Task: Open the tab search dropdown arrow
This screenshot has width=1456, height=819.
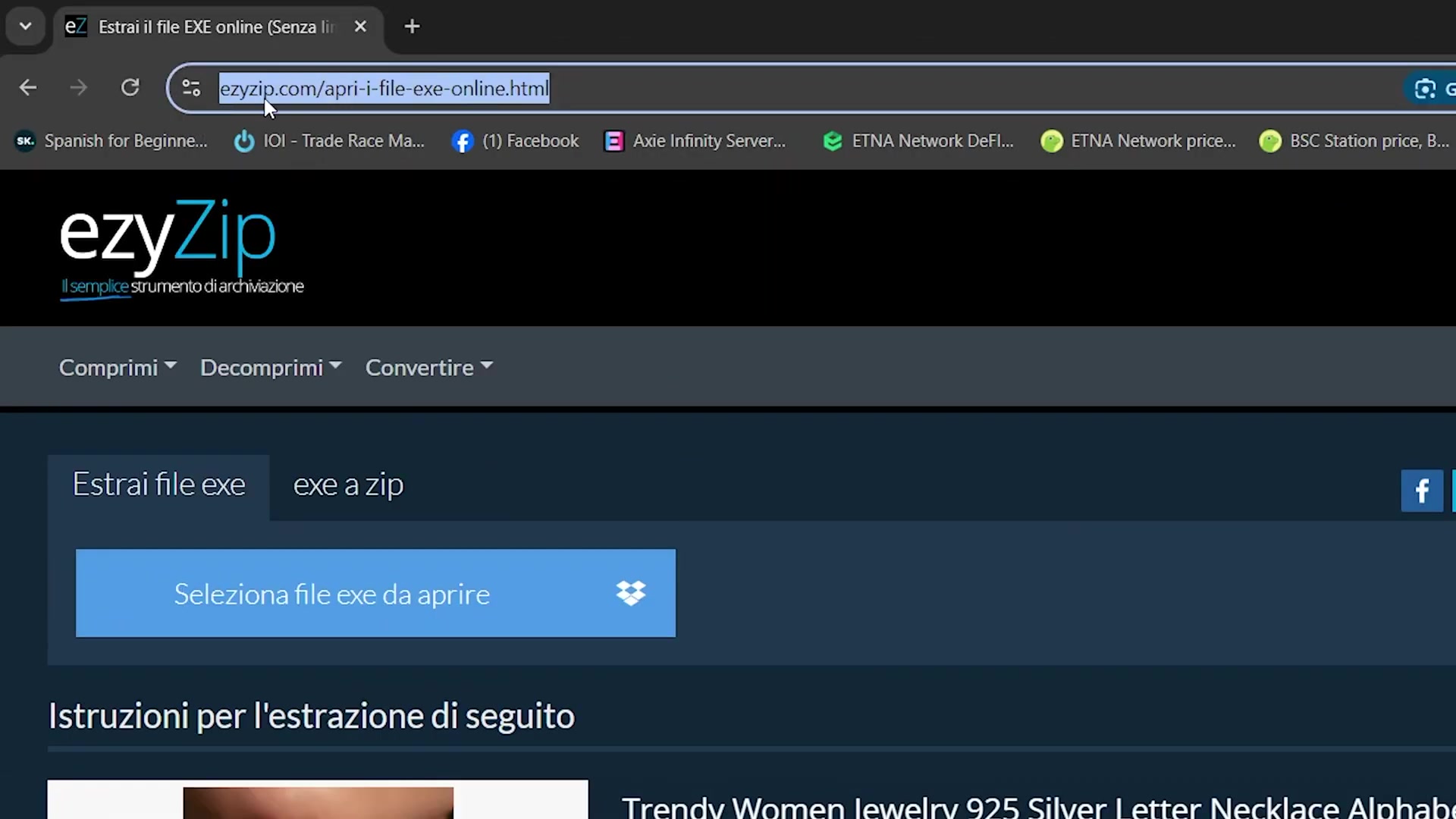Action: (26, 27)
